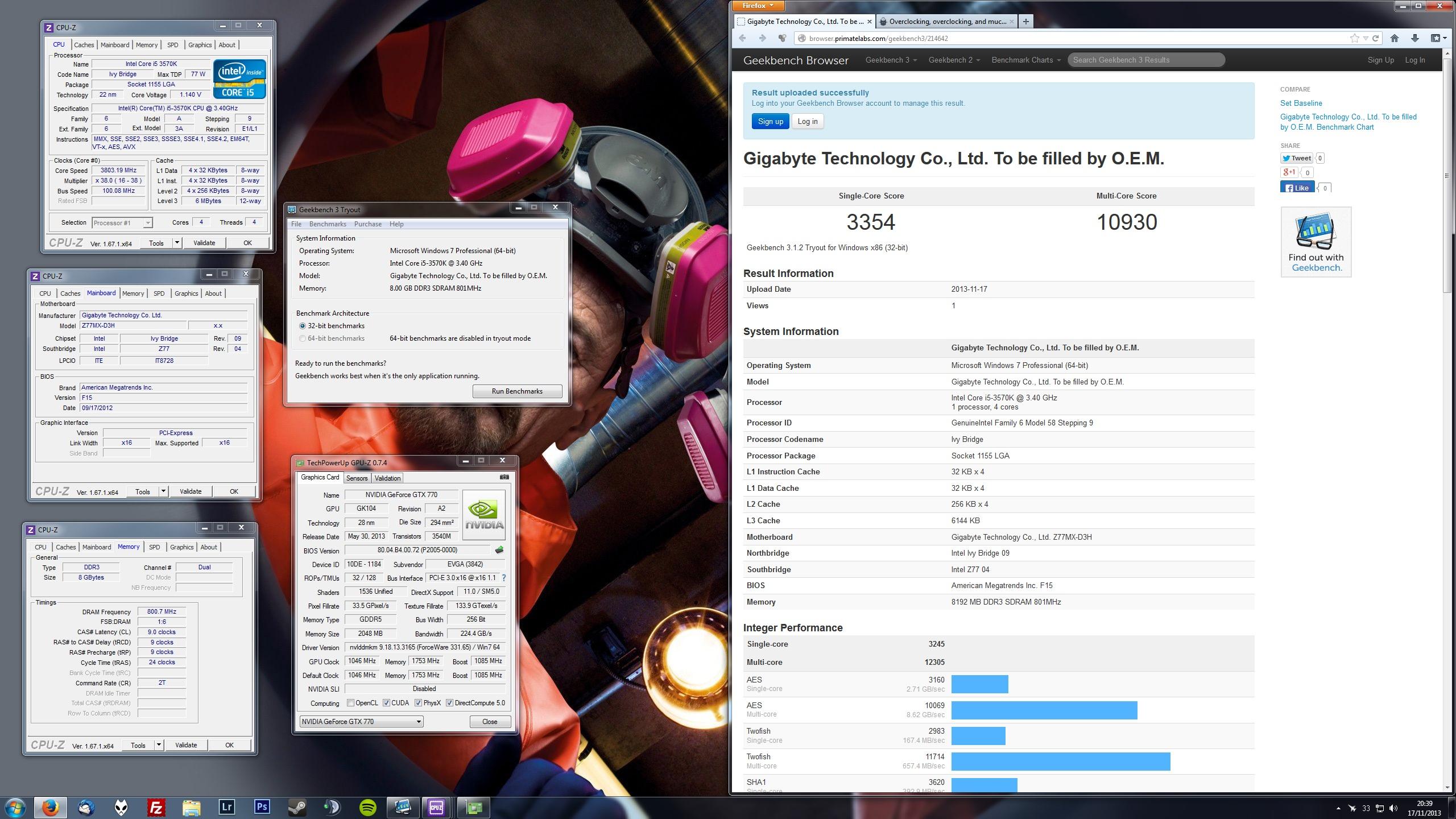
Task: Open Firefox from the taskbar
Action: (50, 807)
